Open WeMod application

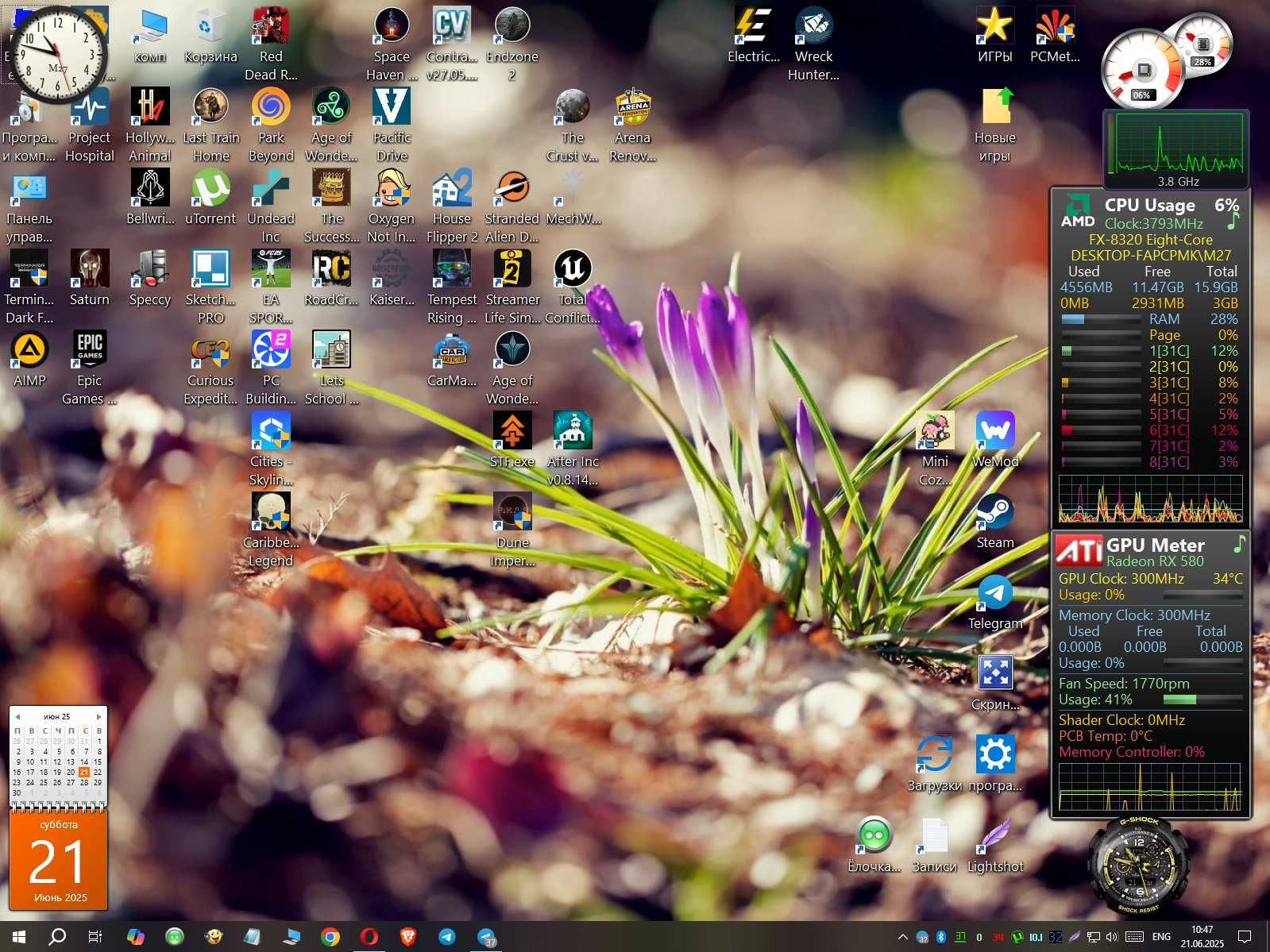pyautogui.click(x=994, y=441)
